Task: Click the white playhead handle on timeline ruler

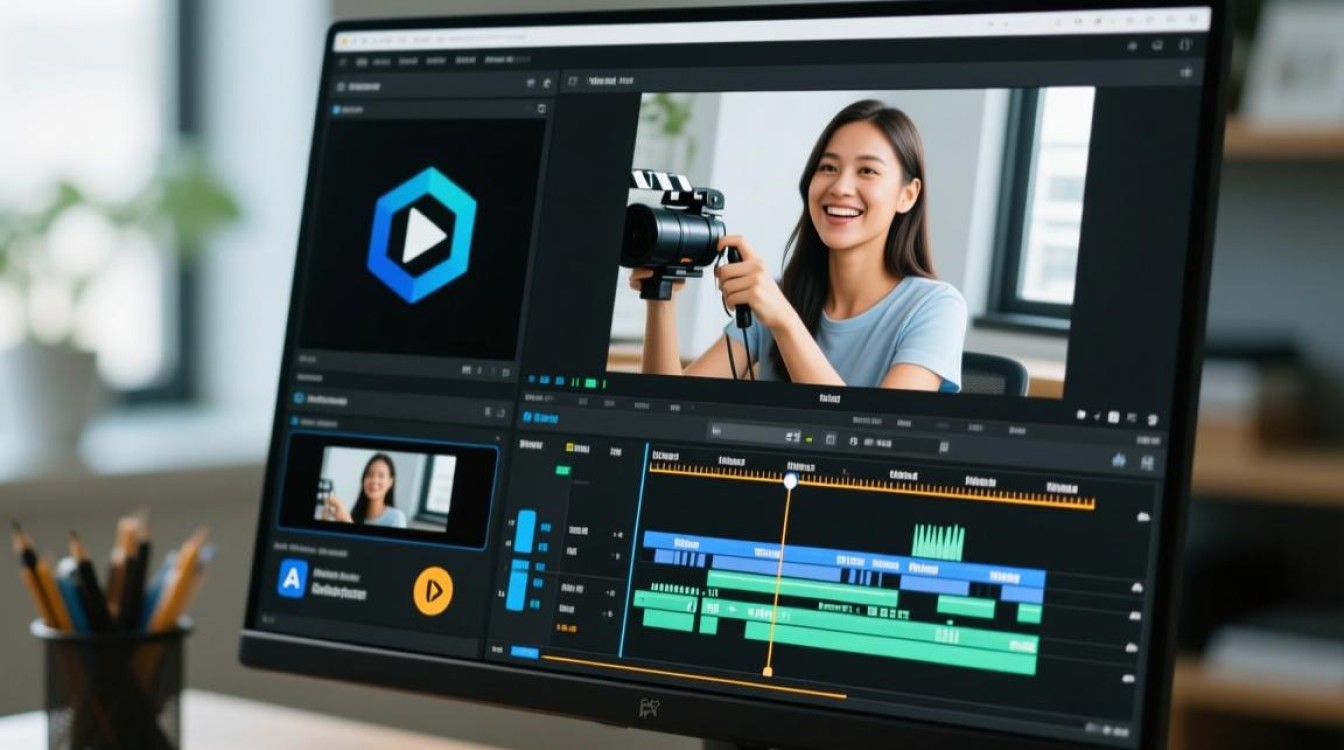Action: tap(790, 481)
